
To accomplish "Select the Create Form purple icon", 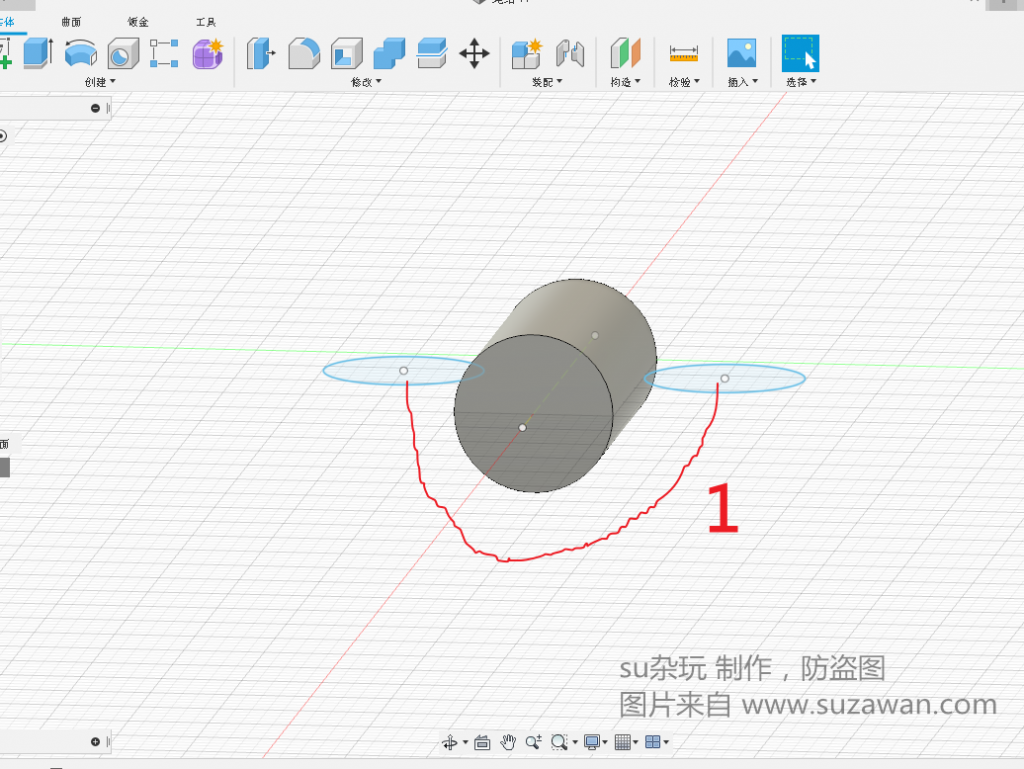I will point(208,54).
